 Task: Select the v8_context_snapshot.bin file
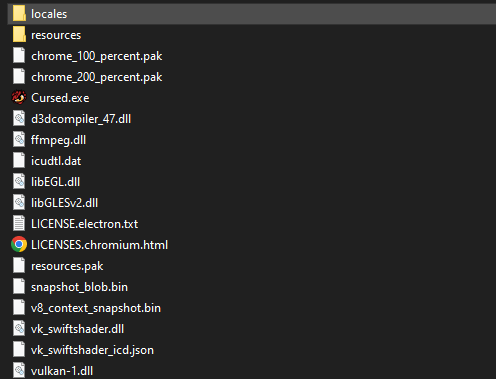pyautogui.click(x=96, y=308)
